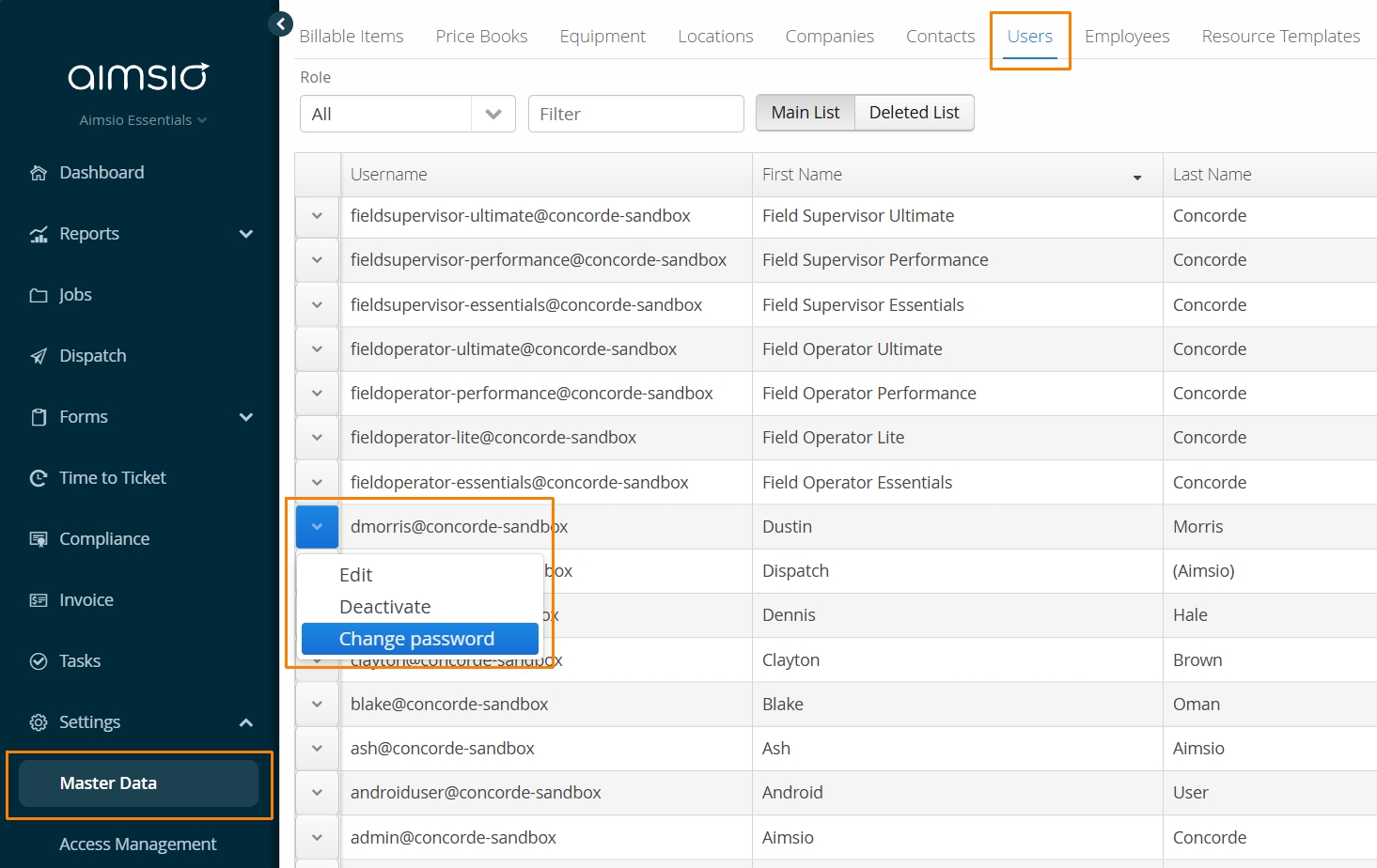Viewport: 1377px width, 868px height.
Task: Click the Dispatch paper plane icon
Action: [39, 356]
